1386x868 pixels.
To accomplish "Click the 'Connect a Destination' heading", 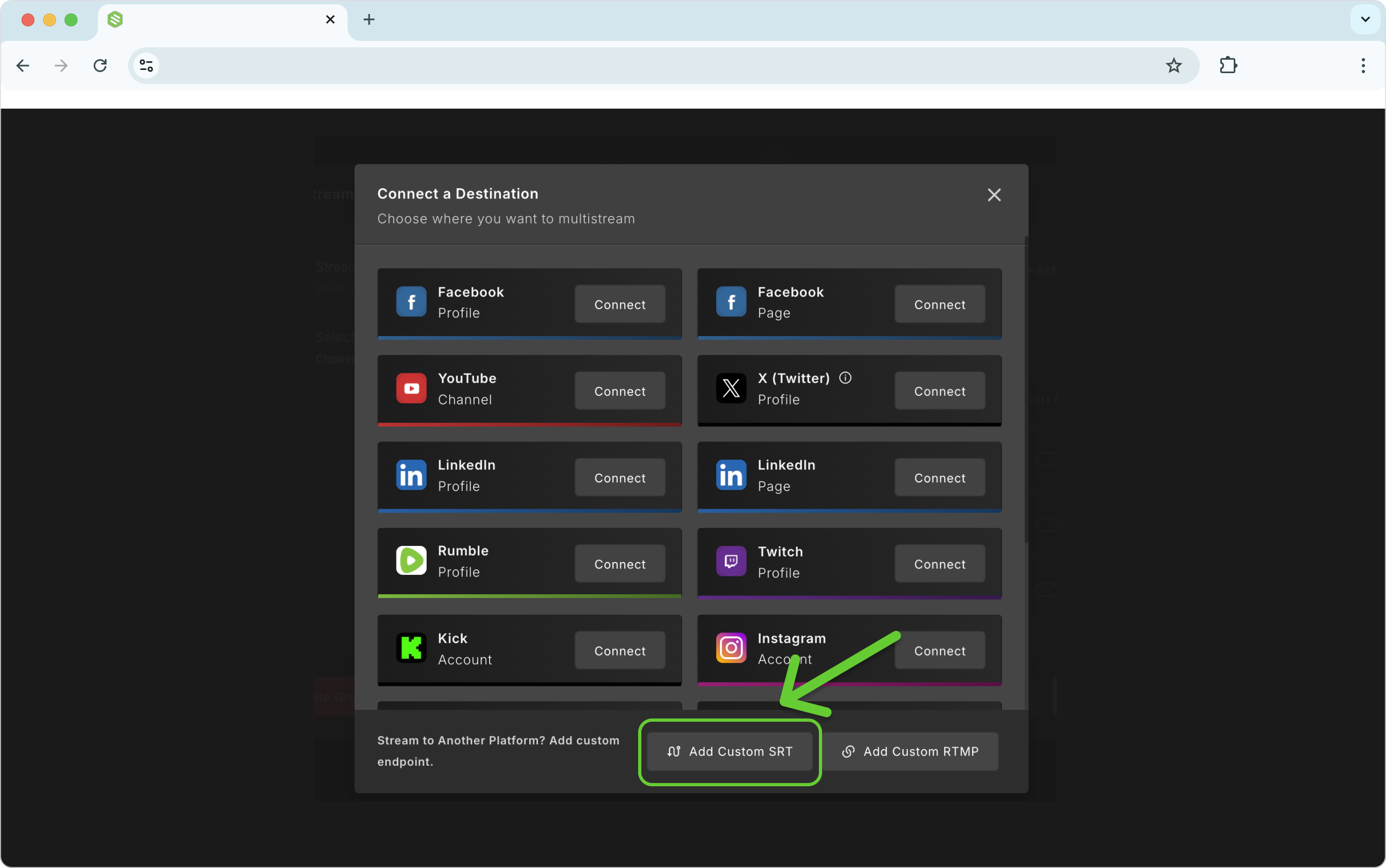I will [x=457, y=194].
